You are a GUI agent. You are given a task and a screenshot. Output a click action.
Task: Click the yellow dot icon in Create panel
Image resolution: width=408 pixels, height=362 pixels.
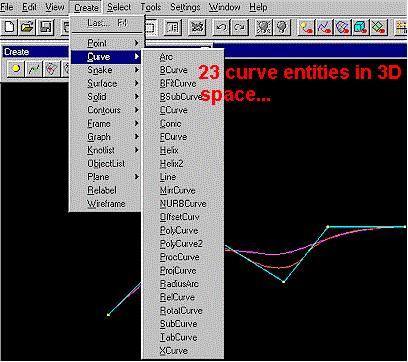point(15,69)
